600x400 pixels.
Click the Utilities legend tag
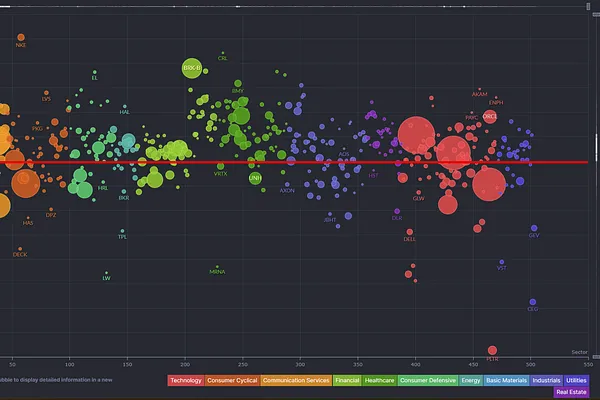[x=576, y=381]
